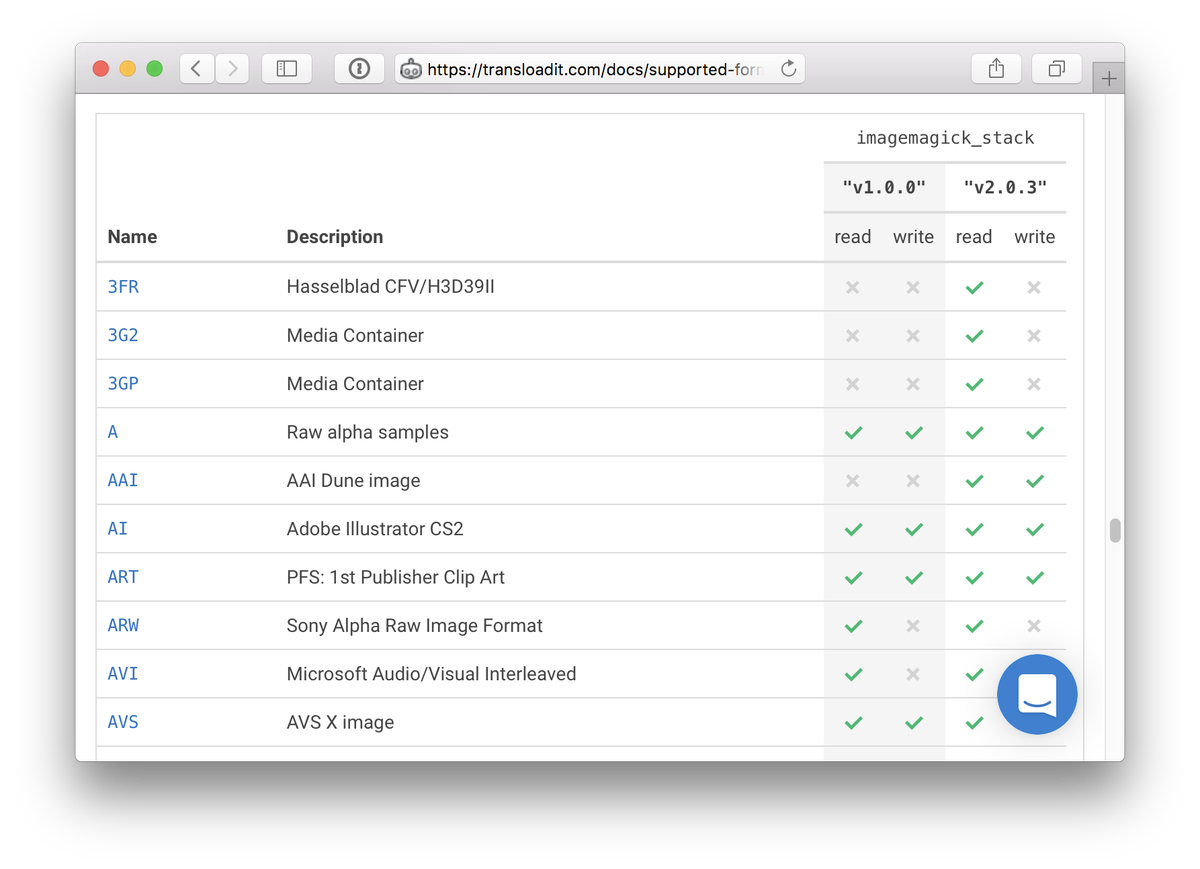Show all tabs overview
The height and width of the screenshot is (869, 1200).
(1056, 68)
